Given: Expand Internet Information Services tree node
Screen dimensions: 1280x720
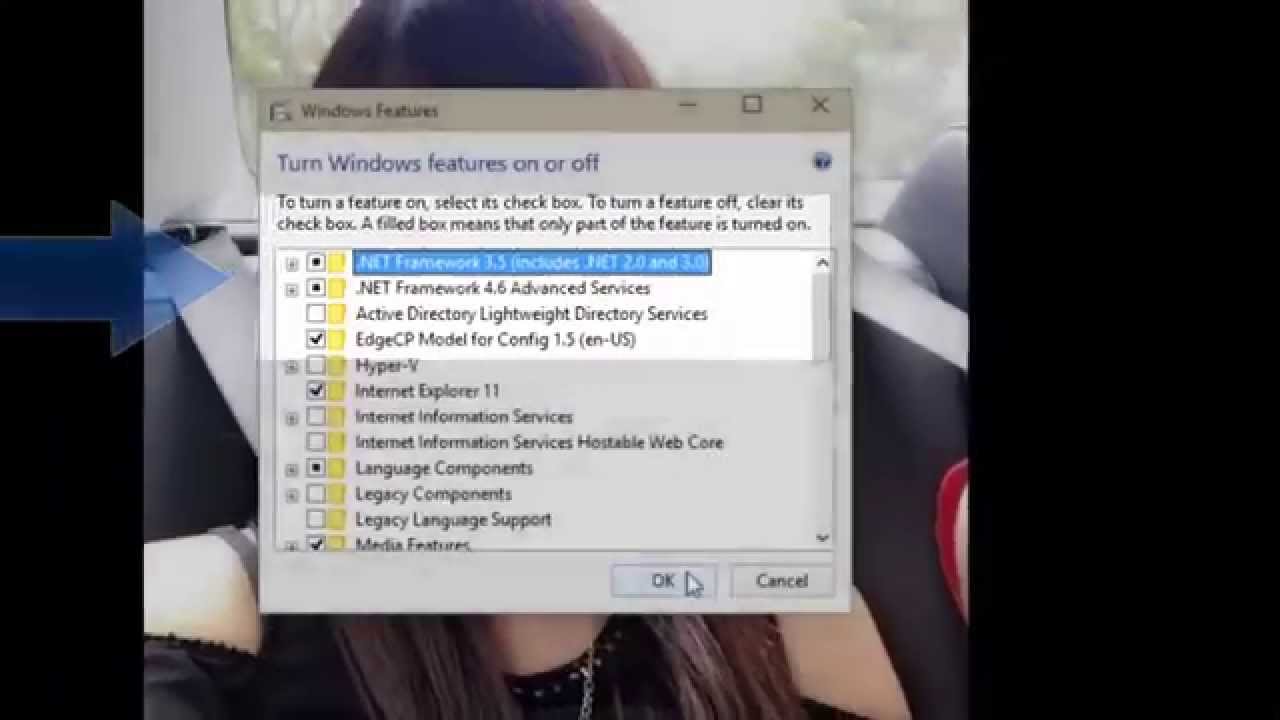Looking at the screenshot, I should pos(292,418).
